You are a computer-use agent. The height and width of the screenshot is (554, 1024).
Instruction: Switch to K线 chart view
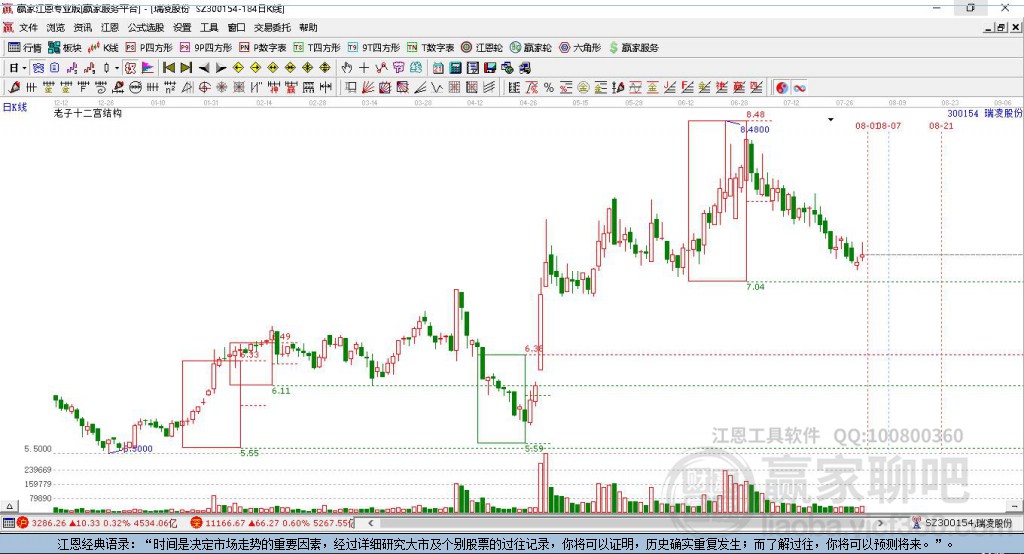click(x=103, y=48)
